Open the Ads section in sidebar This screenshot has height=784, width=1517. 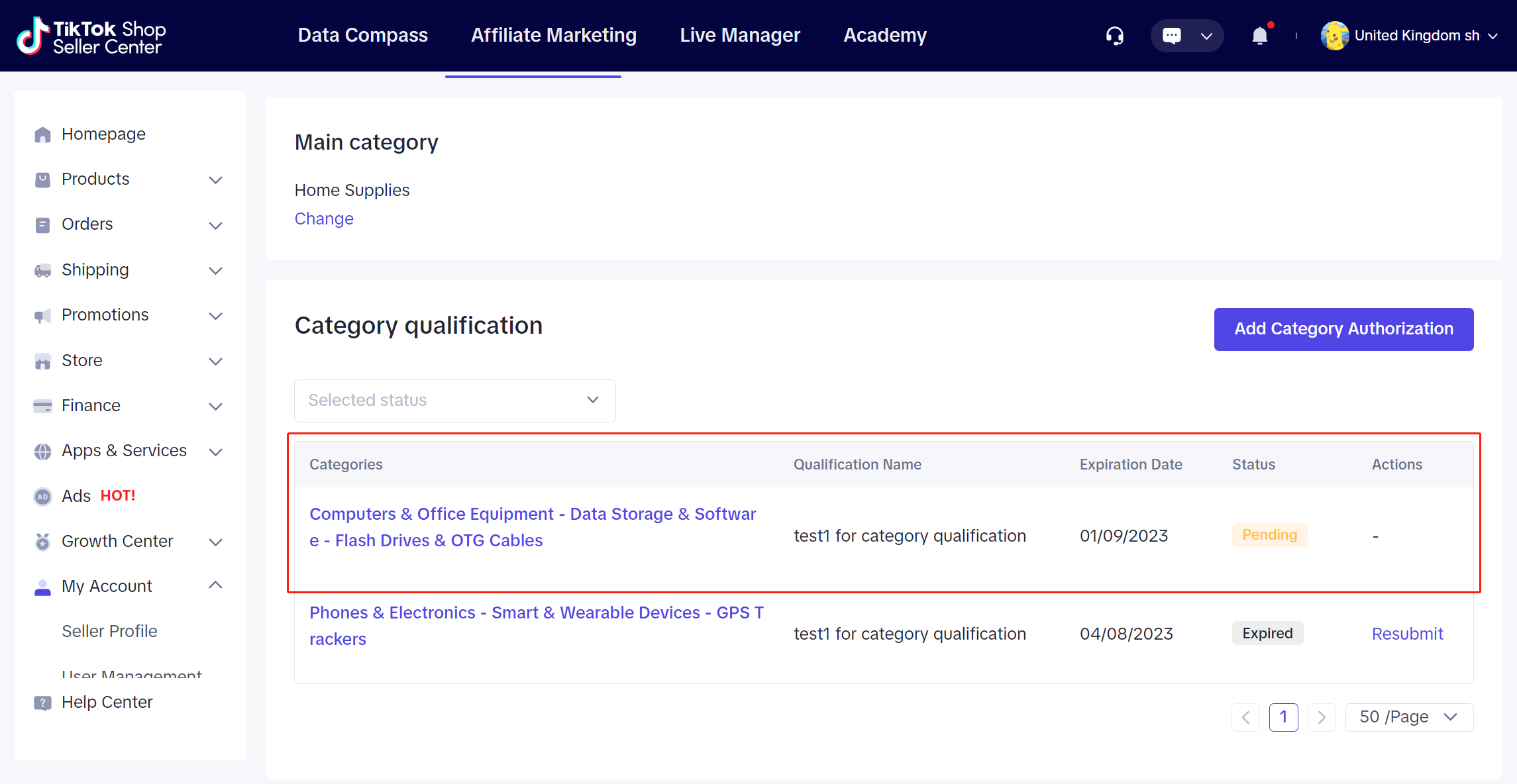(x=76, y=496)
